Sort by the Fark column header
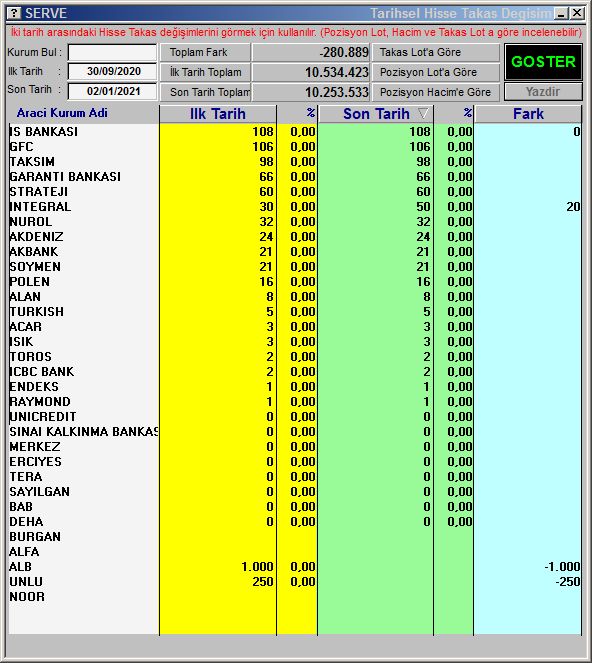 pos(528,114)
